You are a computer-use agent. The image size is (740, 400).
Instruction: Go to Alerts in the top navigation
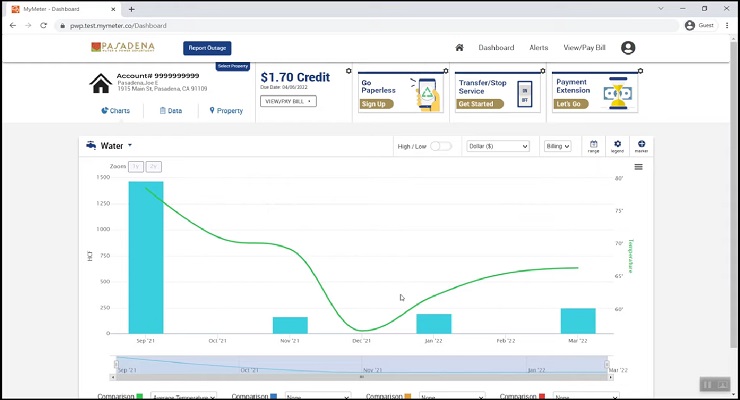538,47
